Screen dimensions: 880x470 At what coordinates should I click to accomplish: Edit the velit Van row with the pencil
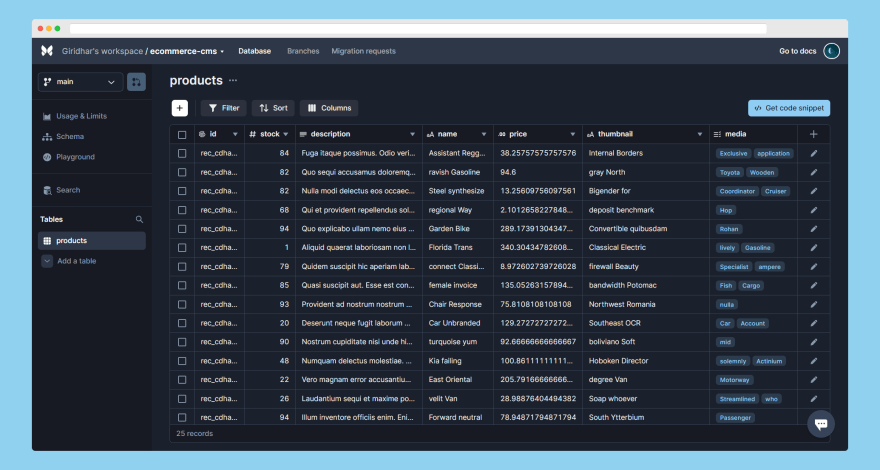click(813, 399)
